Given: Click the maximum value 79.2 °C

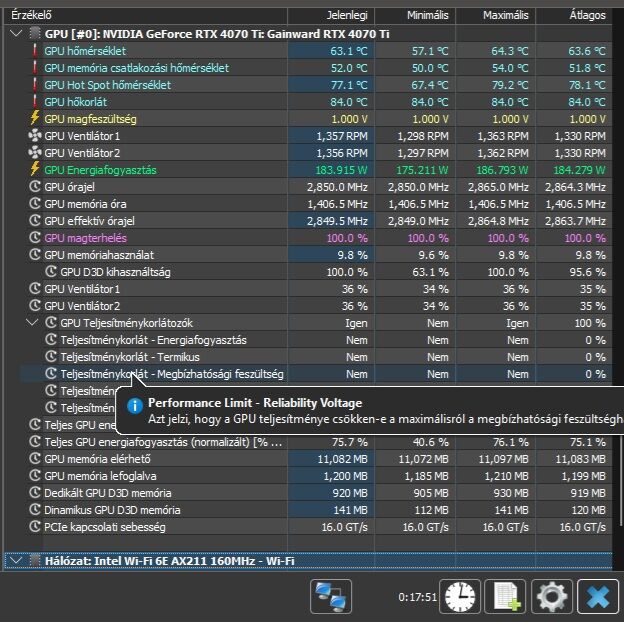Looking at the screenshot, I should 510,85.
